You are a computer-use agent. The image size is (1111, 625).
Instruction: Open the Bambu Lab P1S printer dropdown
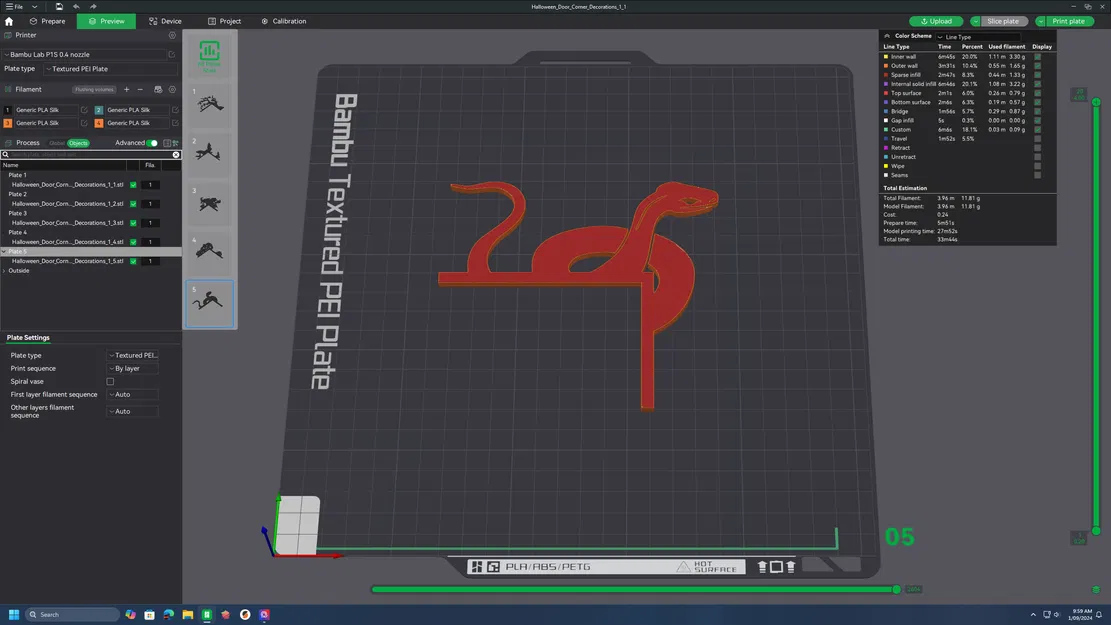(84, 55)
